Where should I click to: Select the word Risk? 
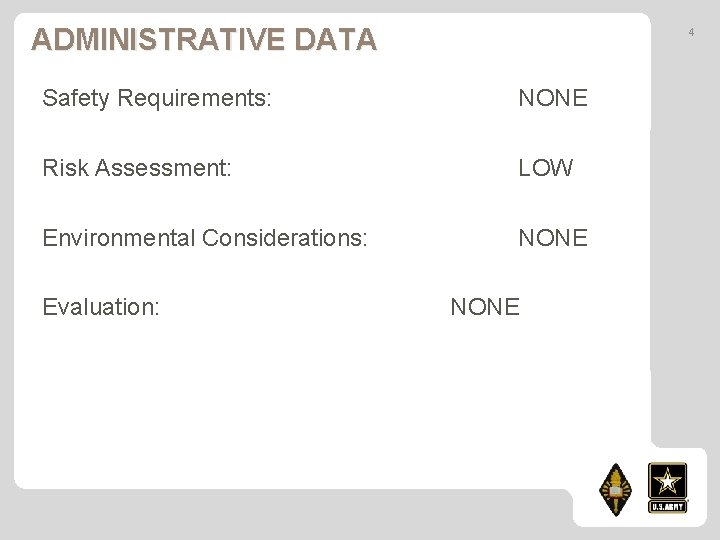click(x=65, y=168)
